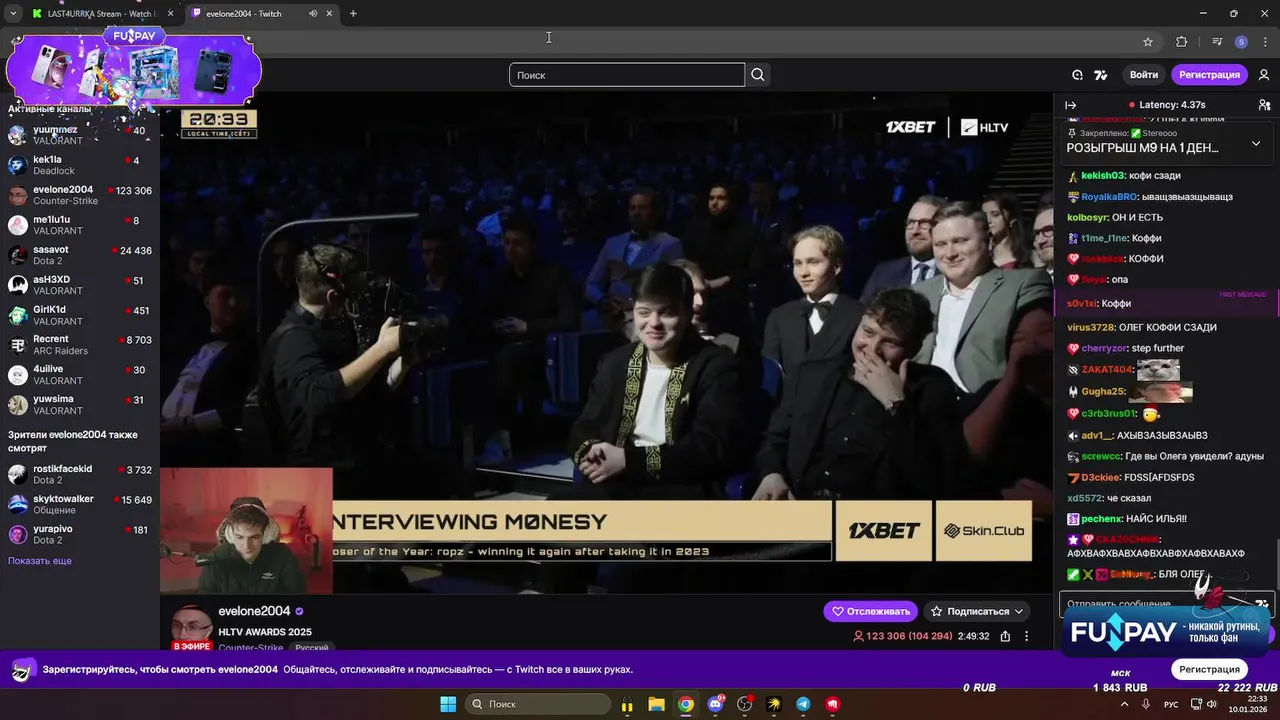Open the Counter-Strike category link
This screenshot has width=1280, height=720.
tap(250, 648)
